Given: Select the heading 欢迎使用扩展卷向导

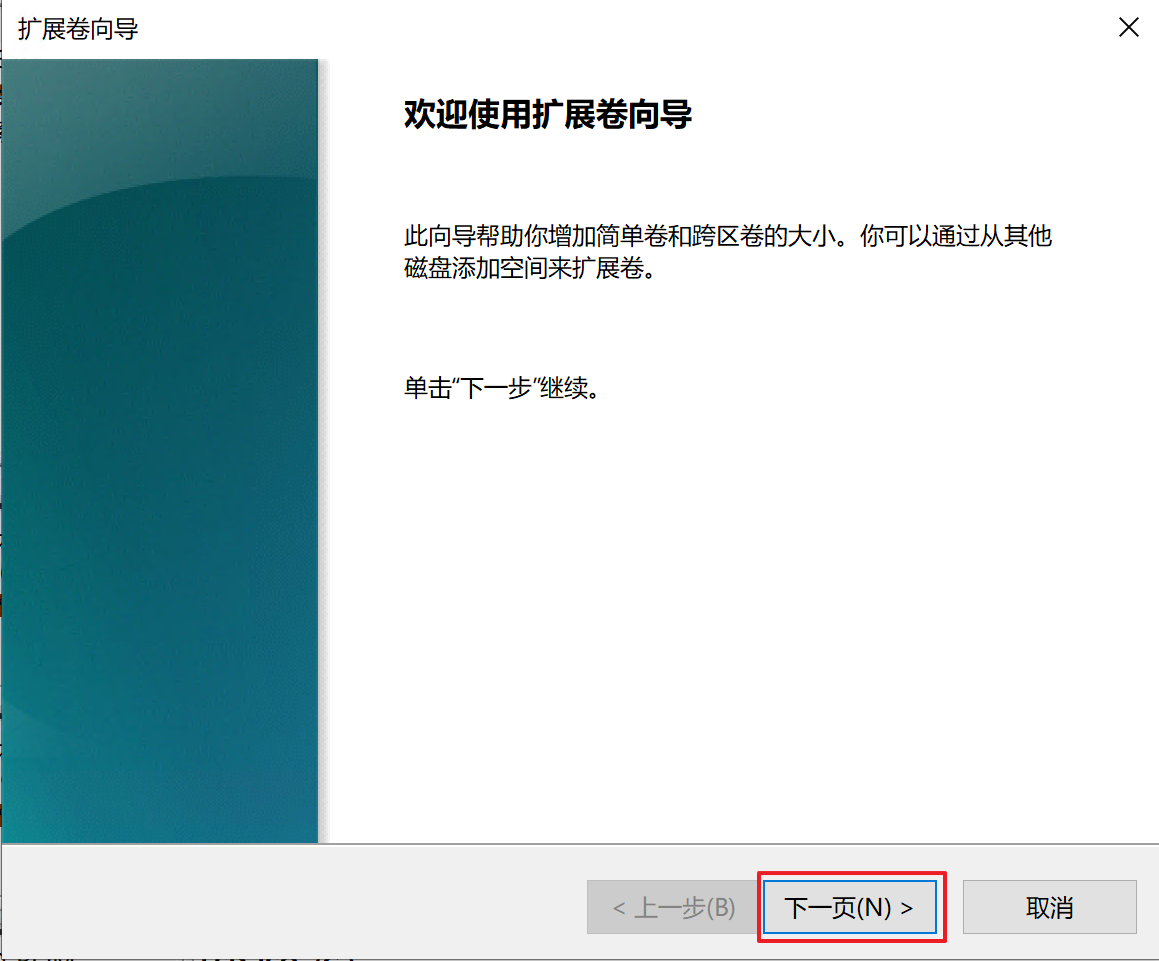Looking at the screenshot, I should coord(548,115).
